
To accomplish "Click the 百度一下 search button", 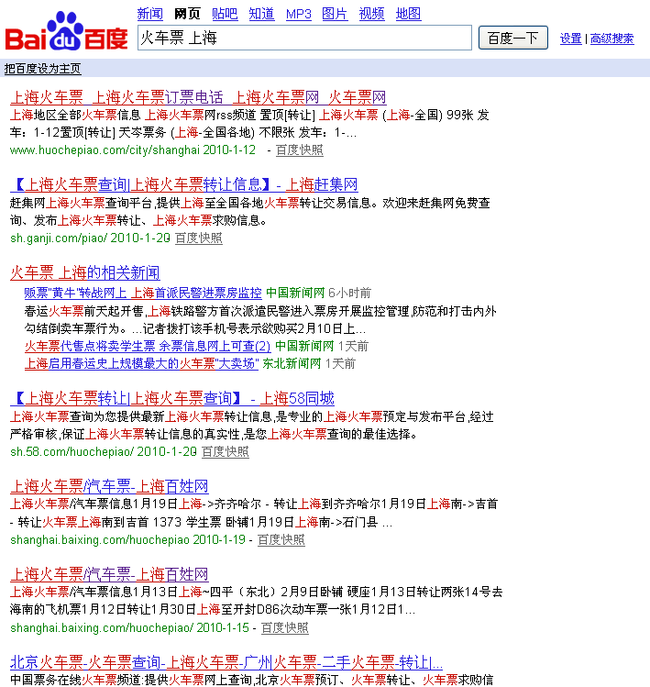I will click(513, 38).
